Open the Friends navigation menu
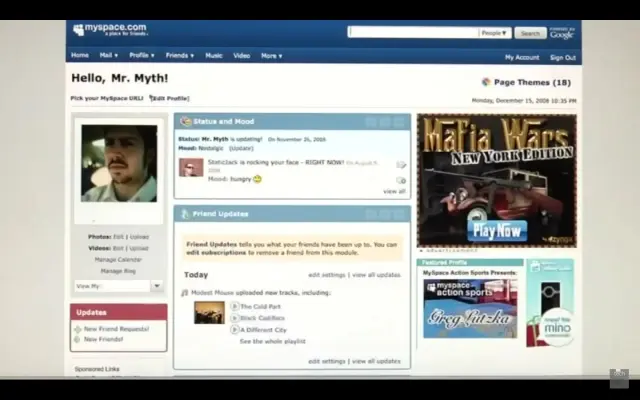Screen dimensions: 640x400 [180, 56]
